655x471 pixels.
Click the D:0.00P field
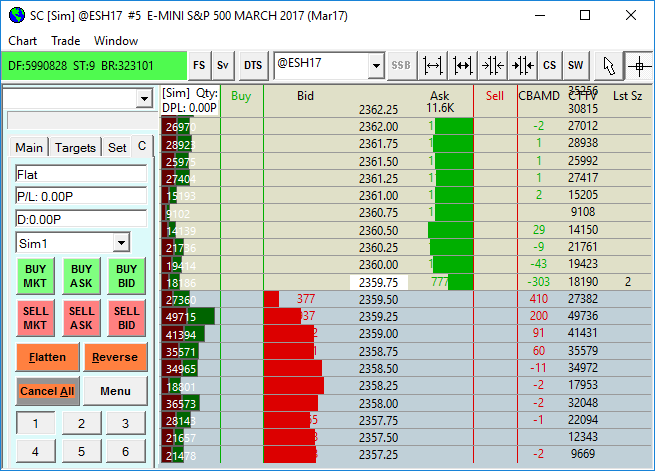pyautogui.click(x=81, y=219)
